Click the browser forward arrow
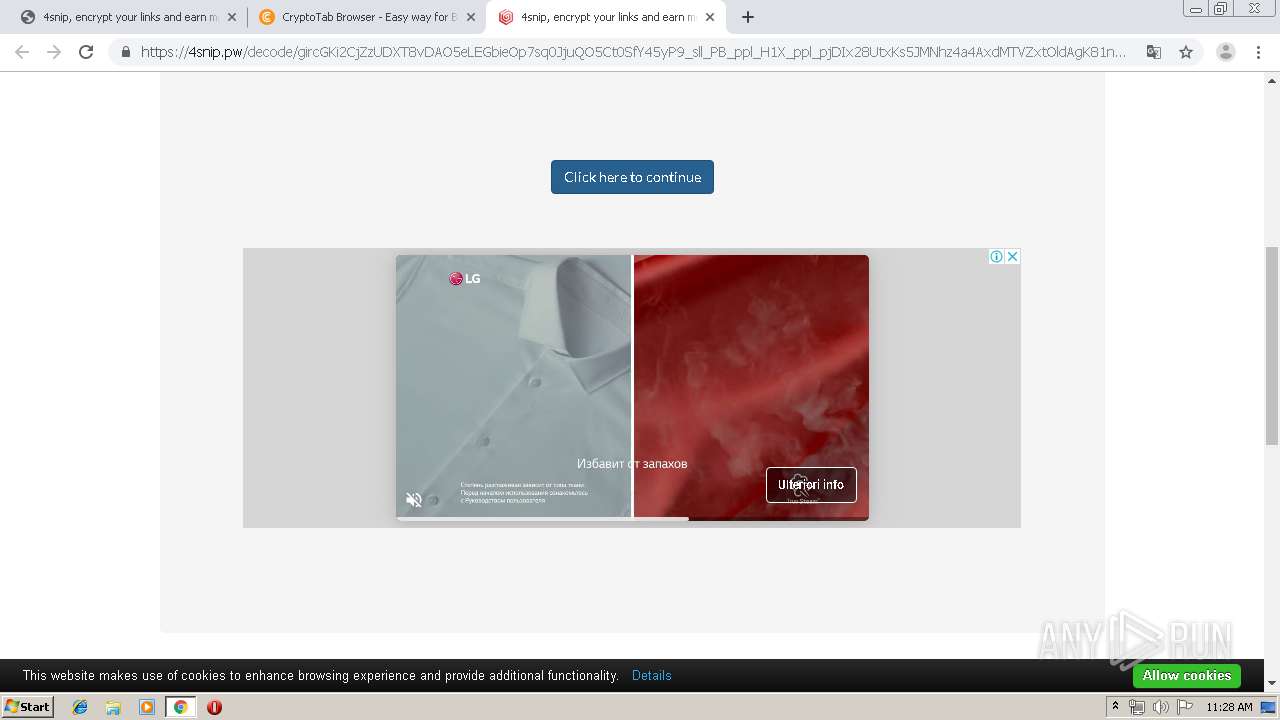 tap(54, 52)
